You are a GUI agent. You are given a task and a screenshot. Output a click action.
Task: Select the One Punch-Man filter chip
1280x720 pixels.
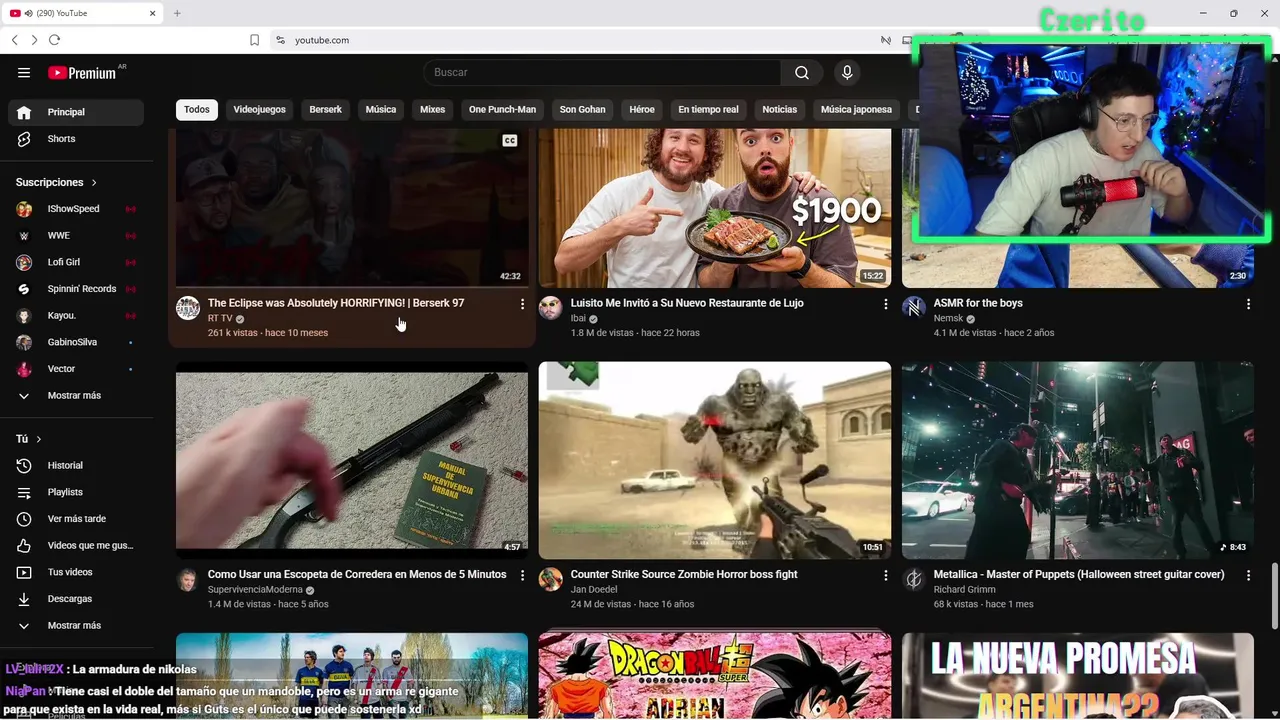pos(502,109)
